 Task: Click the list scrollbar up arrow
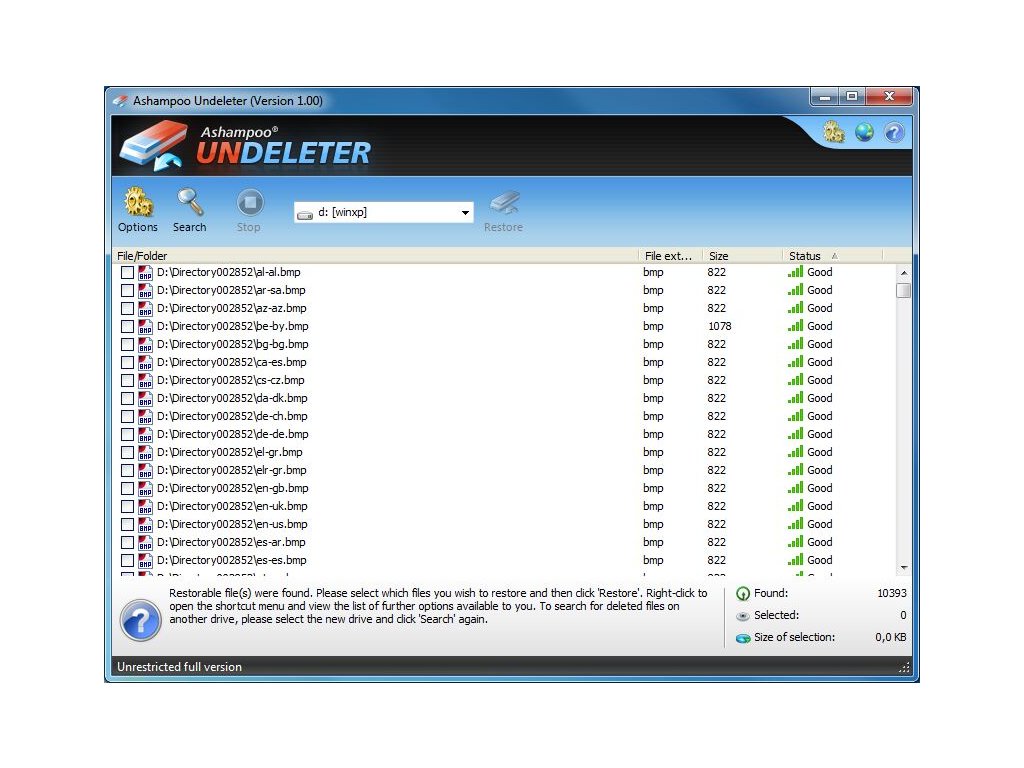(904, 273)
